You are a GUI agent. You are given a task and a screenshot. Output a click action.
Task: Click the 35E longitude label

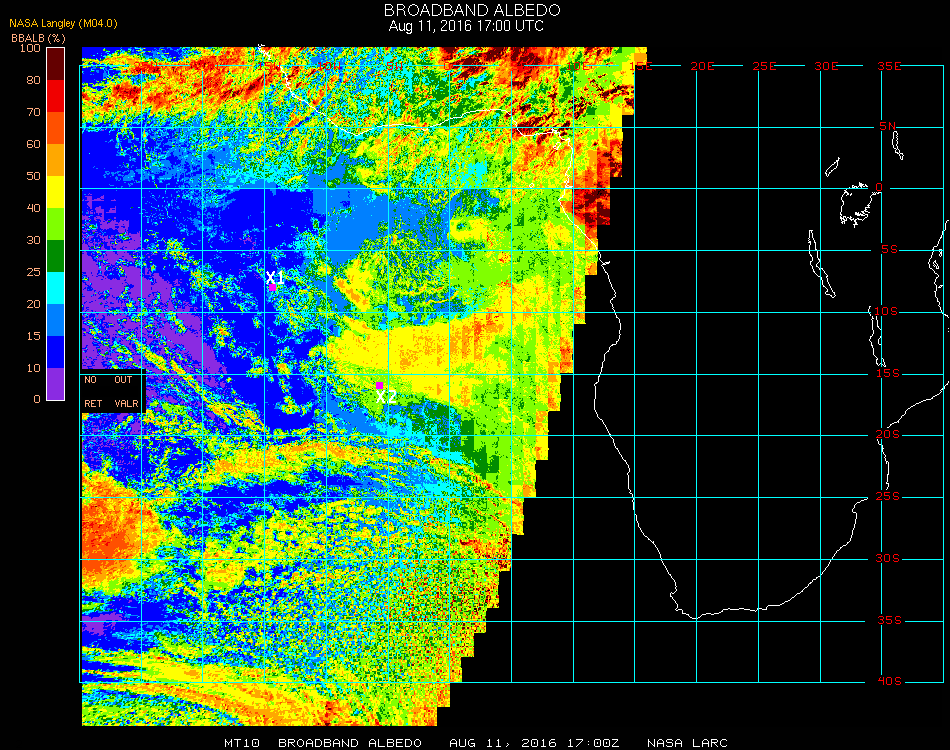click(889, 66)
